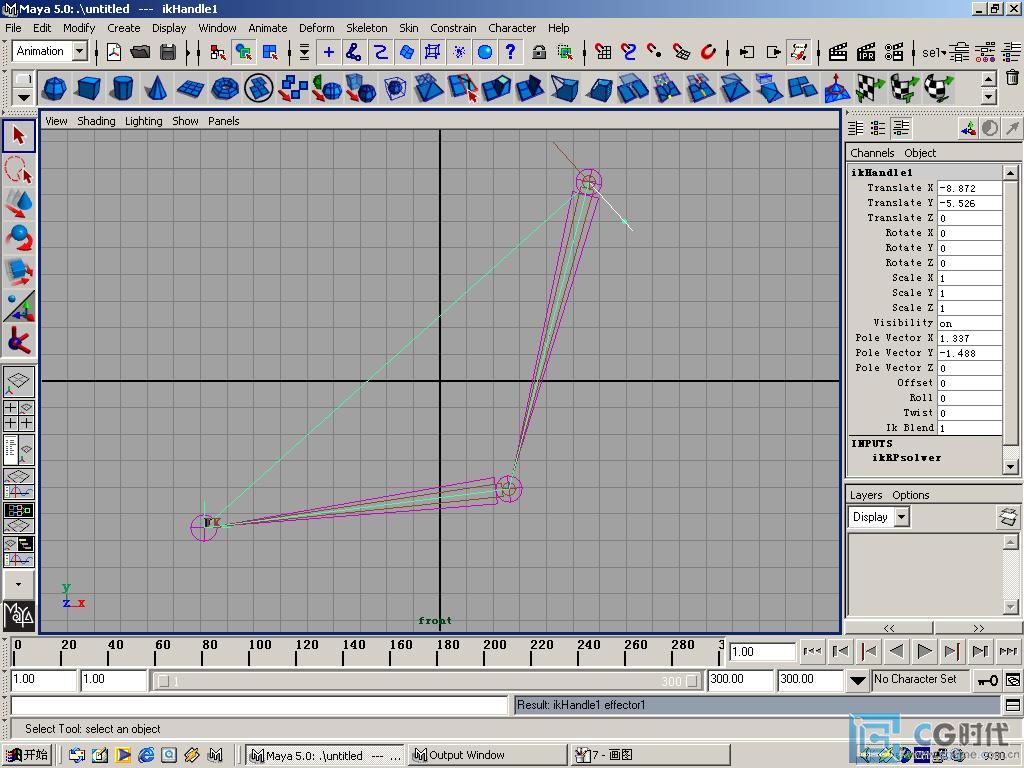
Task: Enable Snap to Grids icon
Action: click(x=603, y=52)
